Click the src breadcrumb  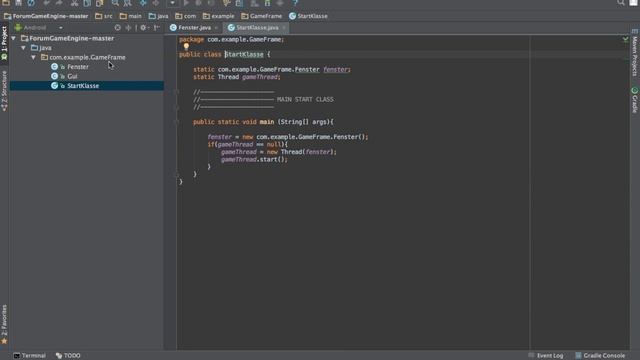104,16
